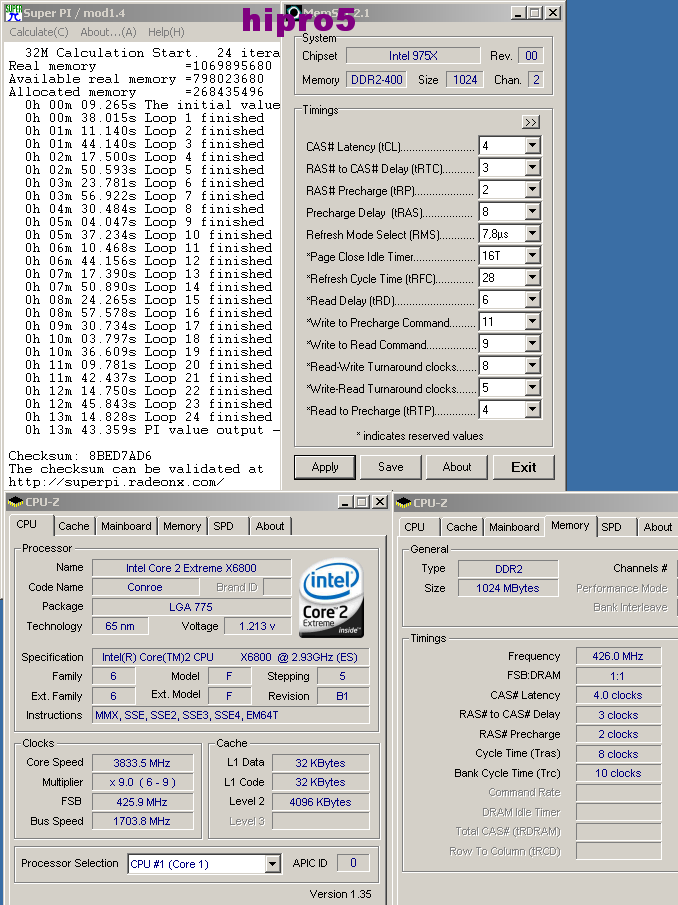678x905 pixels.
Task: Open the Write-Read Turnaround clocks dropdown
Action: click(533, 387)
